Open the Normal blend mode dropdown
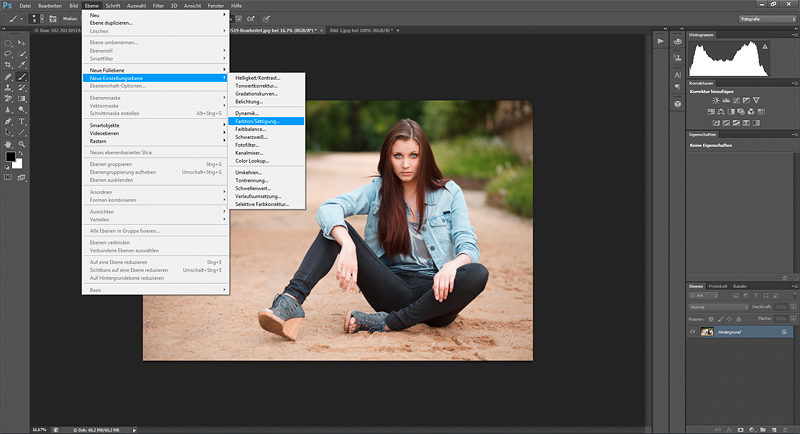This screenshot has height=434, width=800. coord(718,307)
